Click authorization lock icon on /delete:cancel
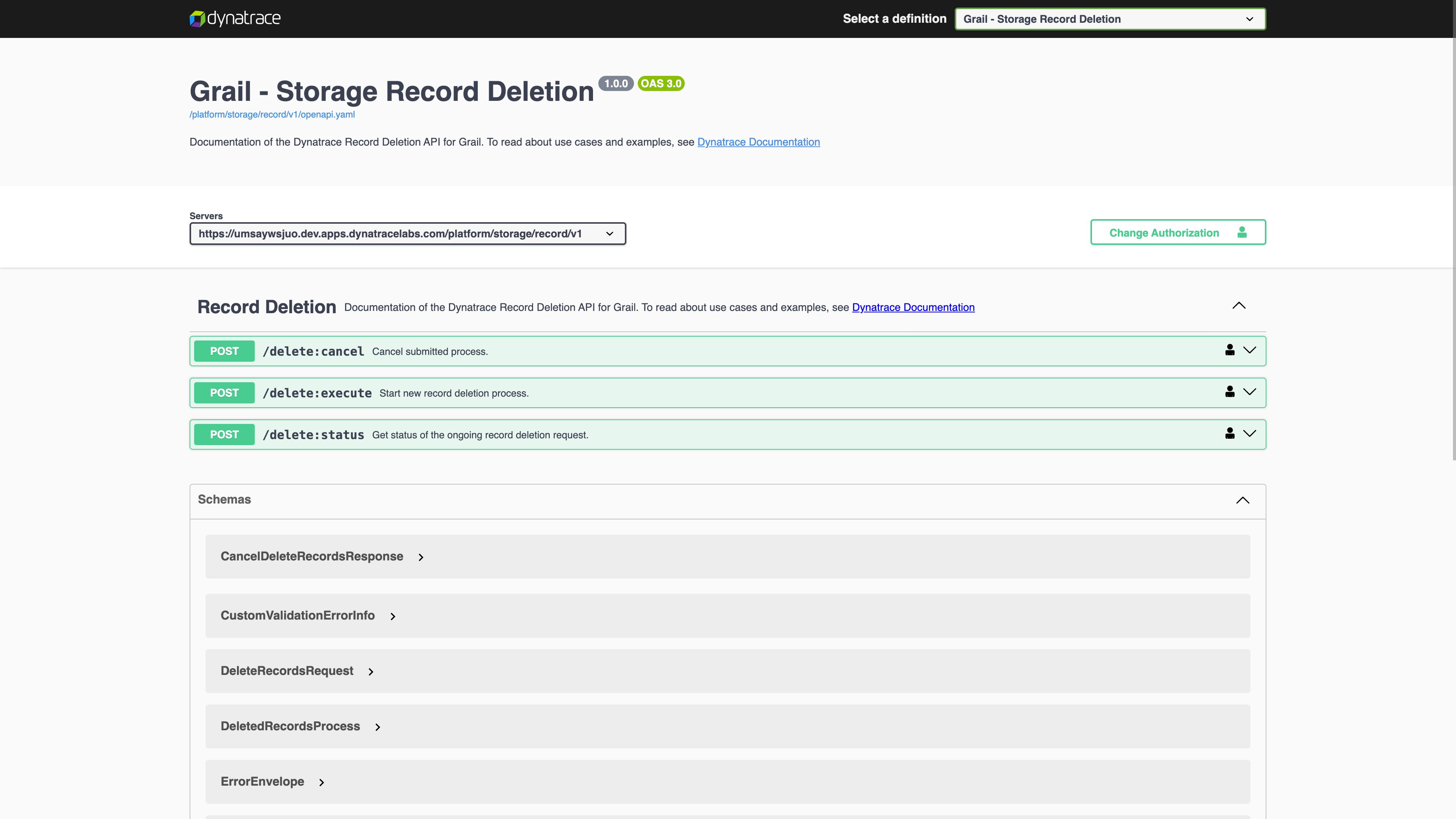This screenshot has width=1456, height=819. 1229,350
